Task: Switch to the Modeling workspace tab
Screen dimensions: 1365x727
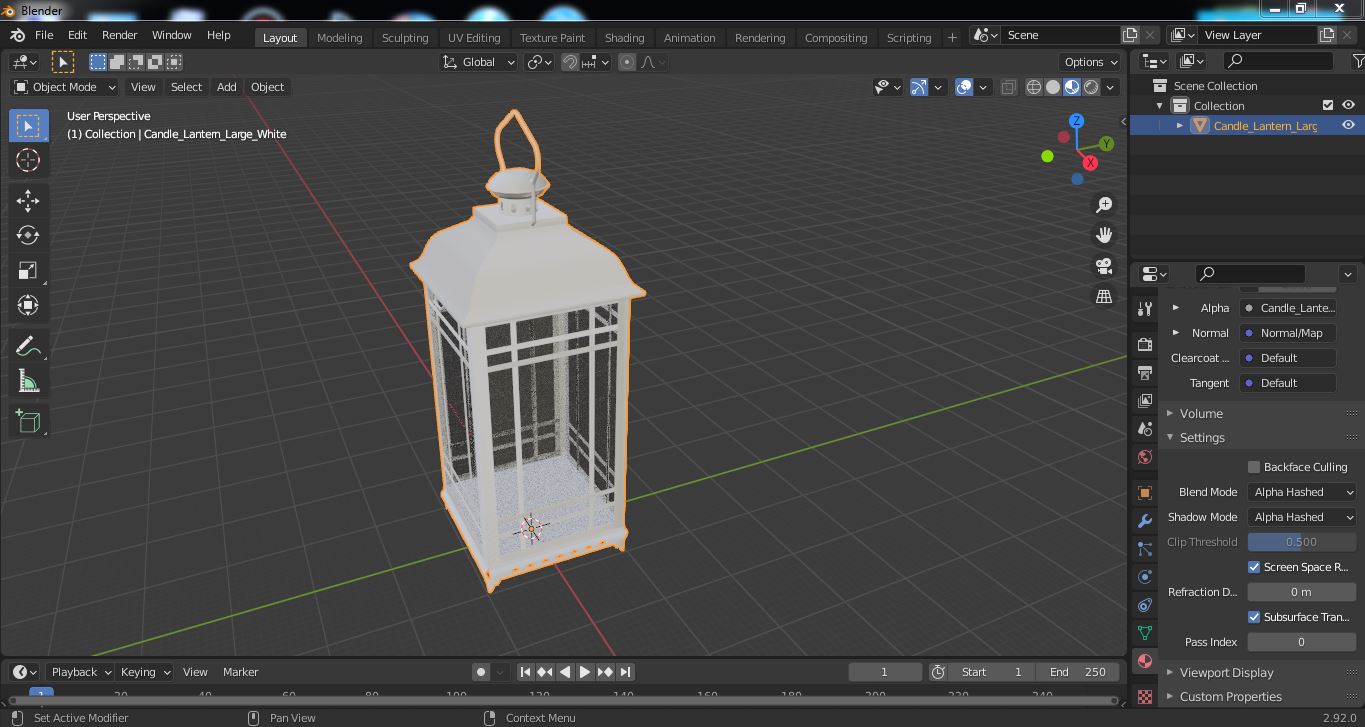Action: [x=339, y=37]
